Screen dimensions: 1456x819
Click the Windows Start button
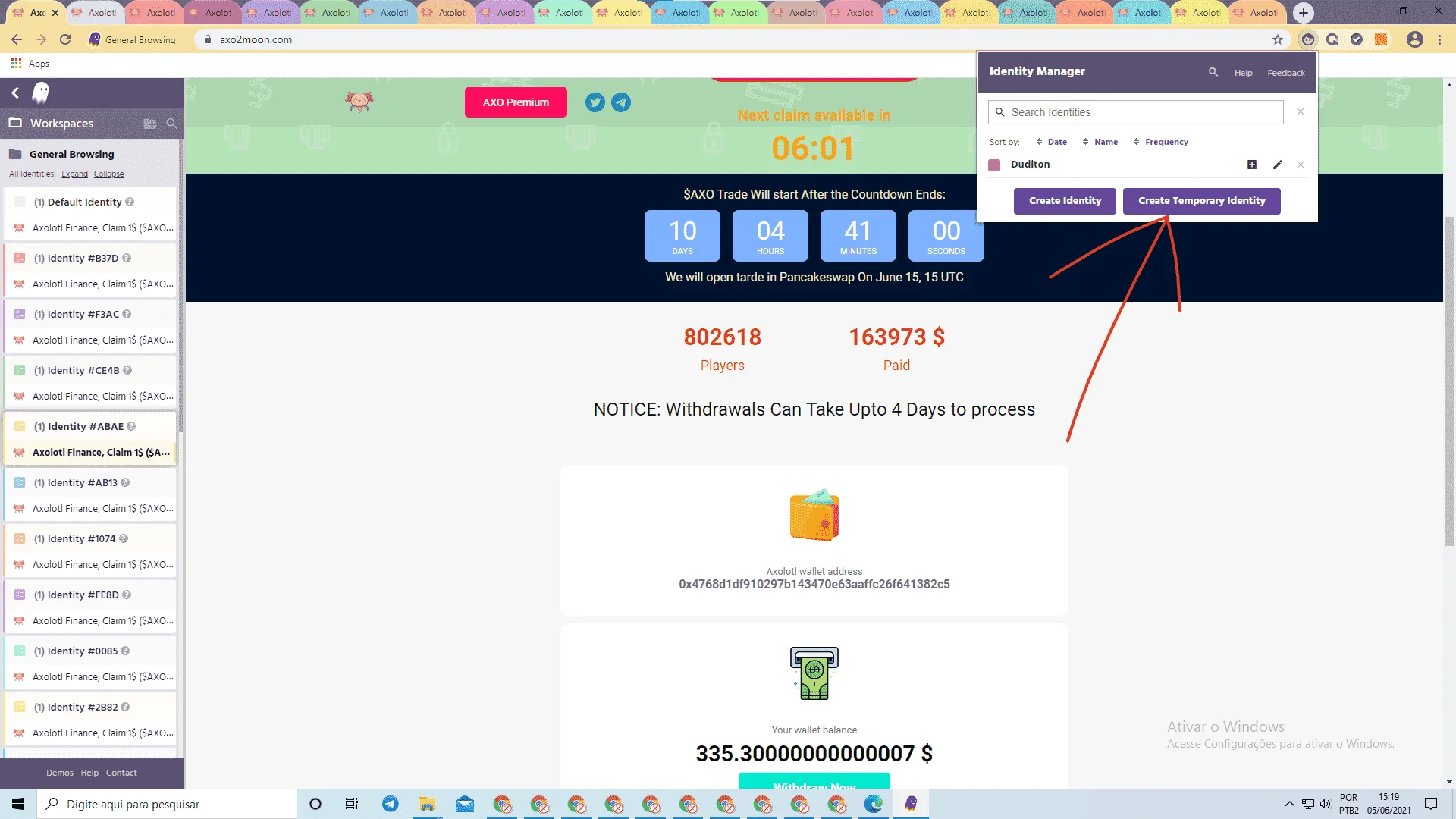[18, 804]
